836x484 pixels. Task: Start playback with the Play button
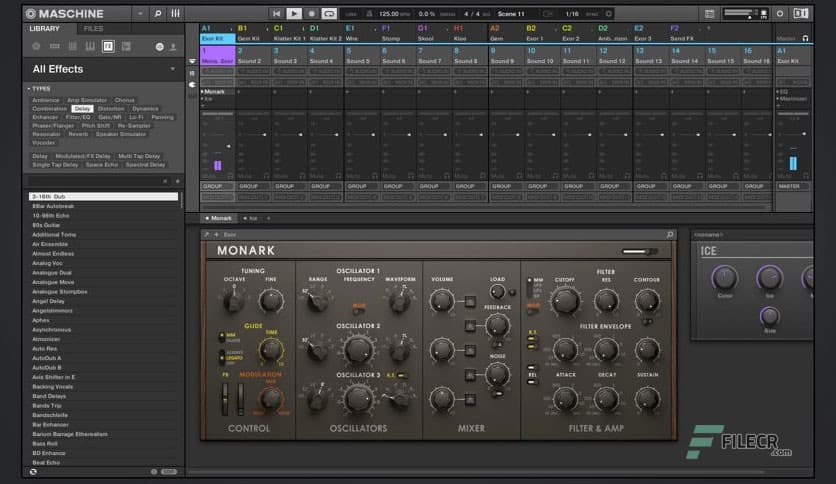coord(294,14)
